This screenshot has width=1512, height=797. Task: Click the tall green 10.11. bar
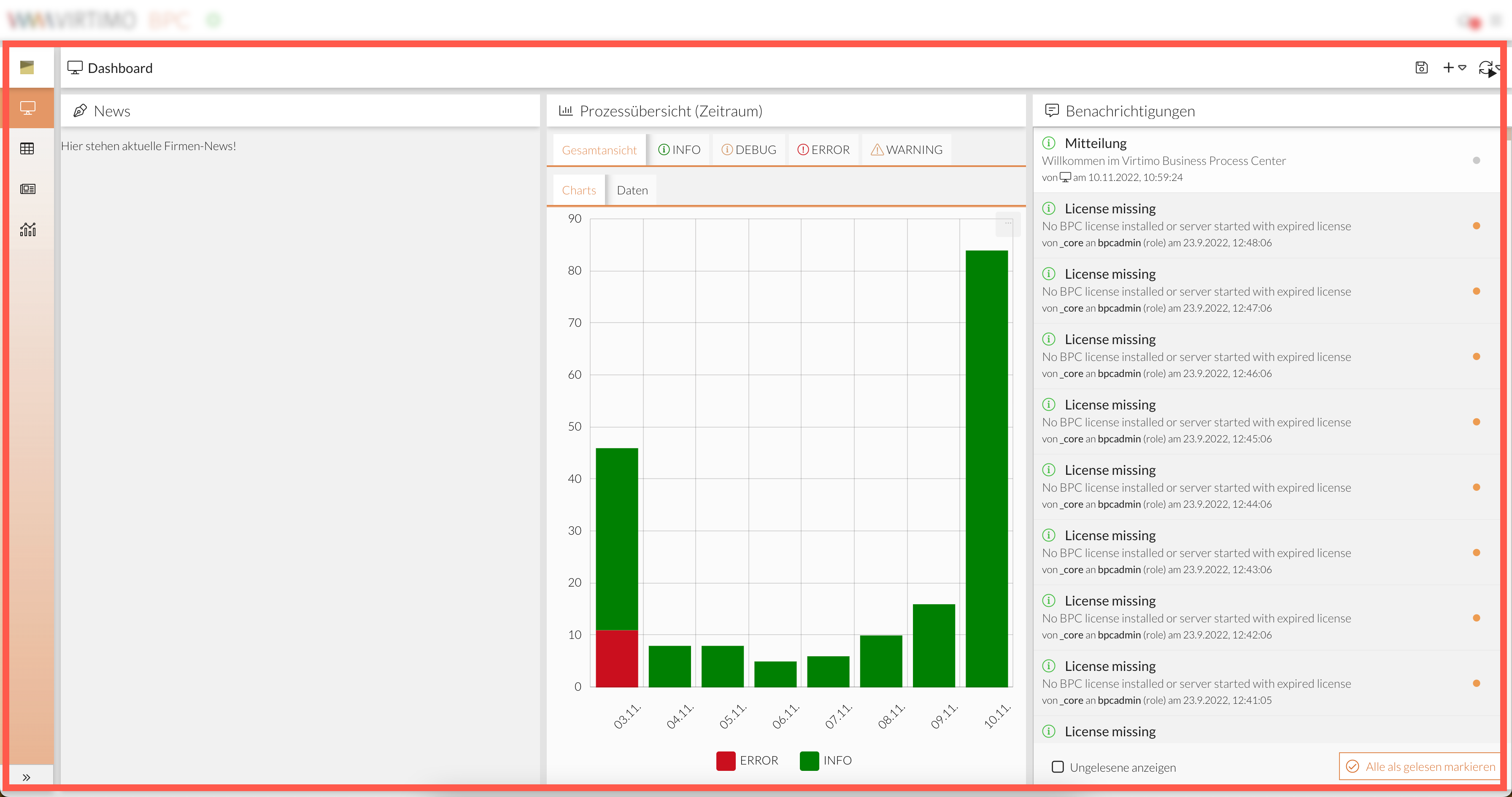[987, 469]
